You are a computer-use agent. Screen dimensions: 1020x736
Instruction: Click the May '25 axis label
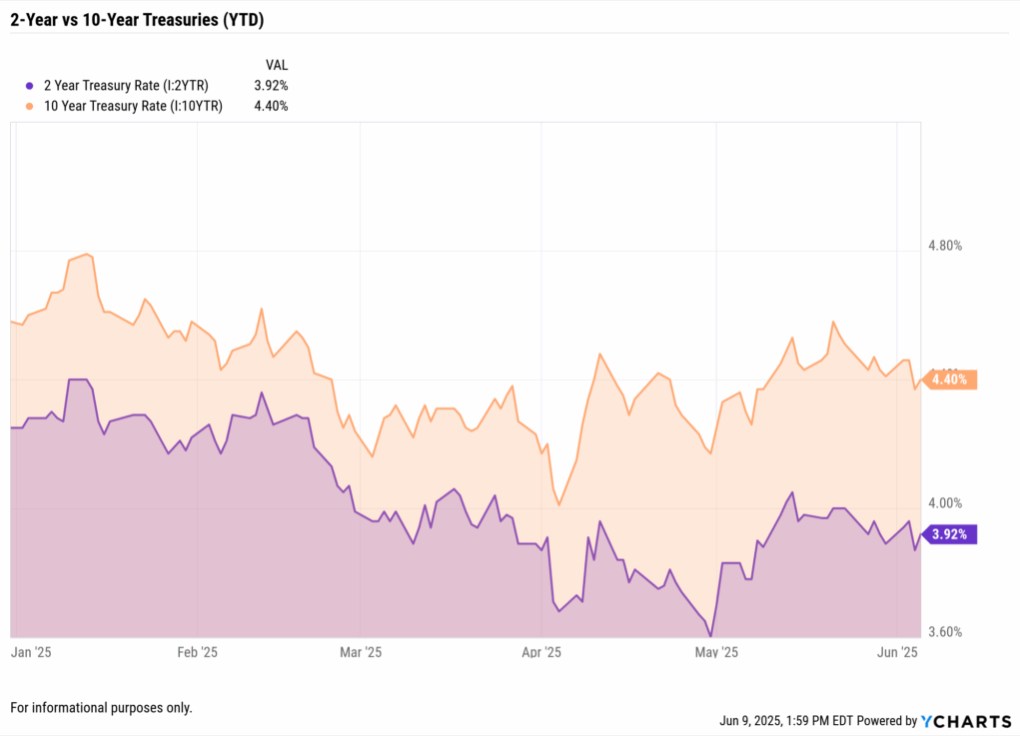point(716,652)
